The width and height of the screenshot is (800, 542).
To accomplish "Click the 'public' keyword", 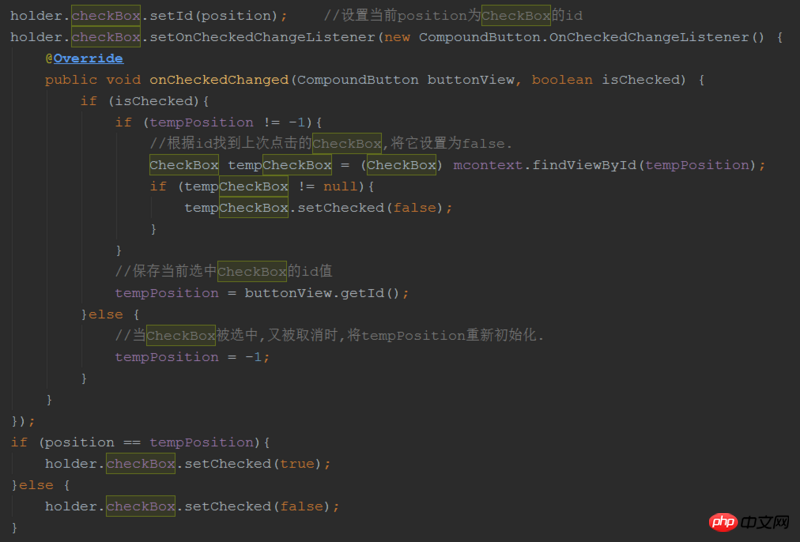I will pyautogui.click(x=71, y=80).
